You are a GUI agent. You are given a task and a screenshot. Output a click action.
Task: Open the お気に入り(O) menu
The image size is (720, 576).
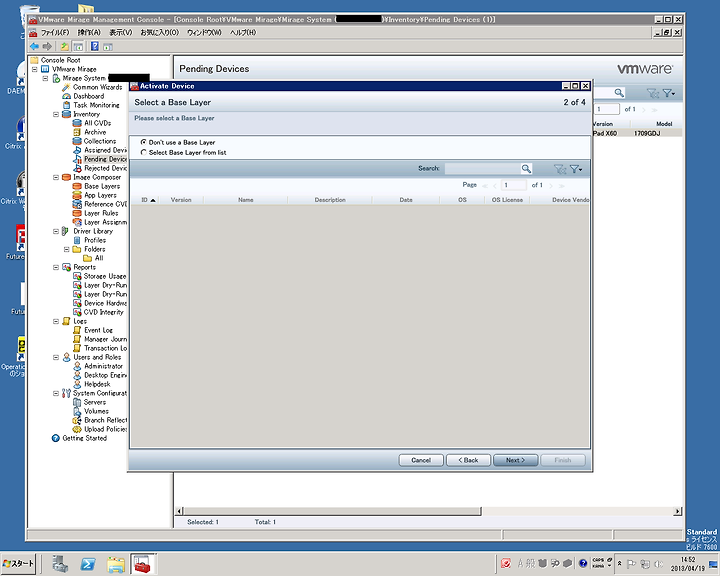coord(159,33)
